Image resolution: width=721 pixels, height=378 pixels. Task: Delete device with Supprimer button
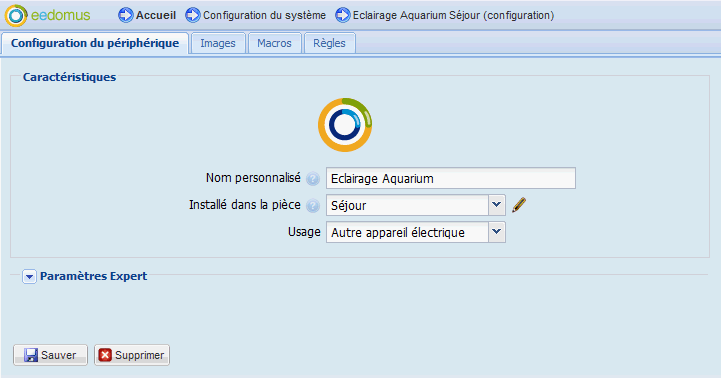point(132,355)
